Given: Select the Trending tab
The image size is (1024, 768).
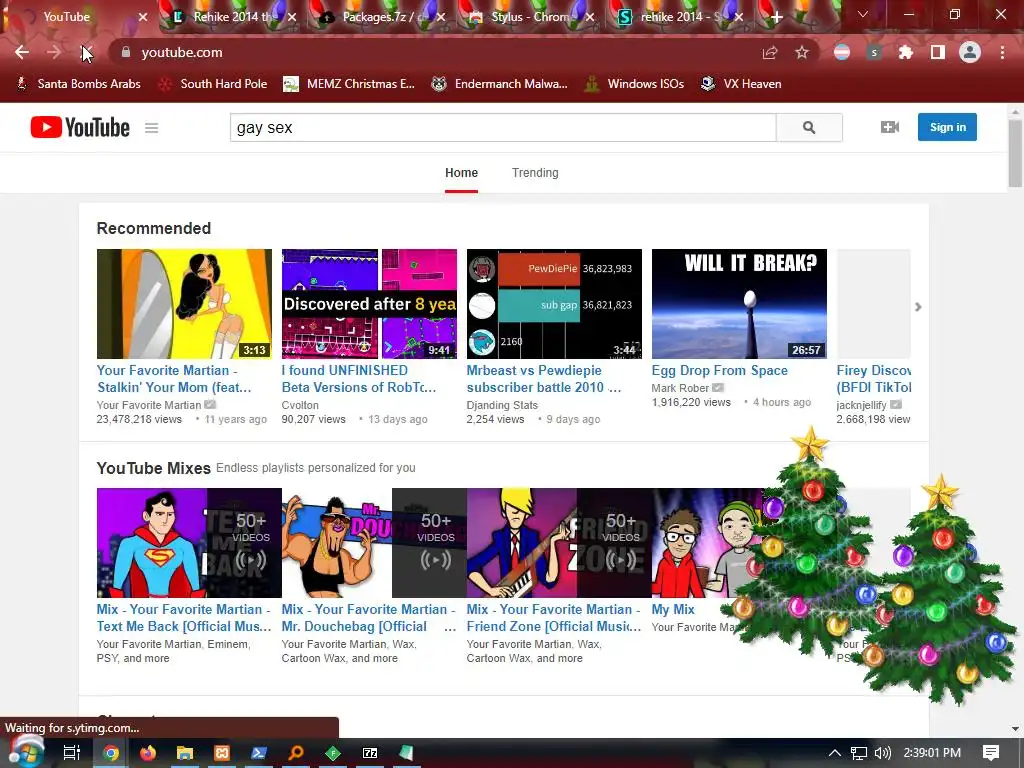Looking at the screenshot, I should [x=535, y=173].
